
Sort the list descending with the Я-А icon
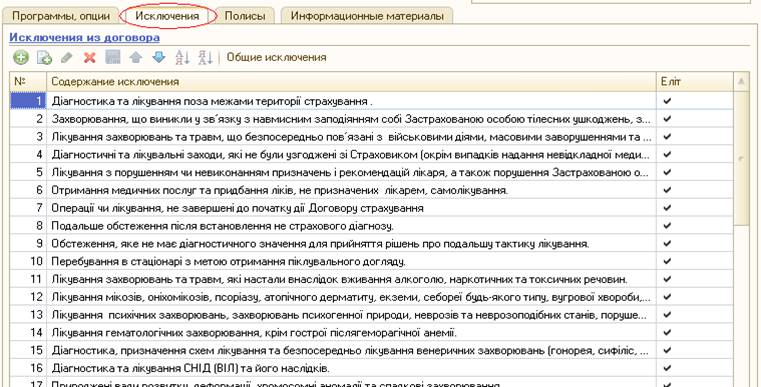[x=206, y=58]
